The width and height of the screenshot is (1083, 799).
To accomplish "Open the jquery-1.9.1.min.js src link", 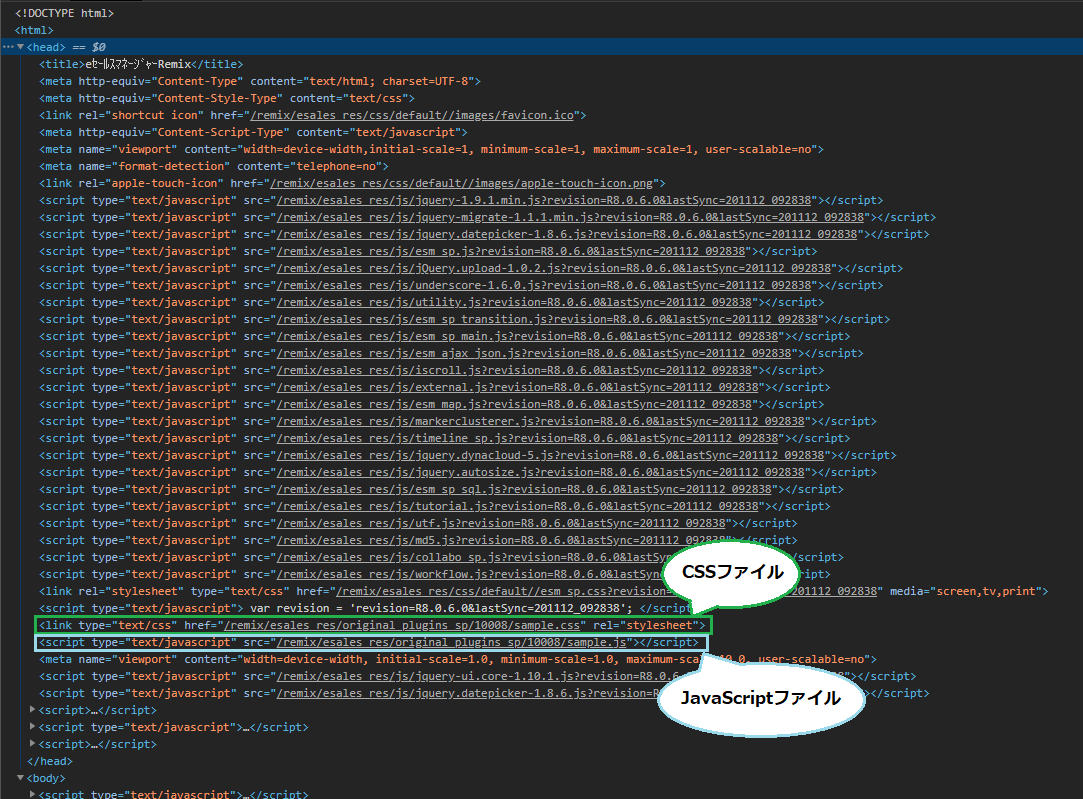I will pyautogui.click(x=544, y=200).
